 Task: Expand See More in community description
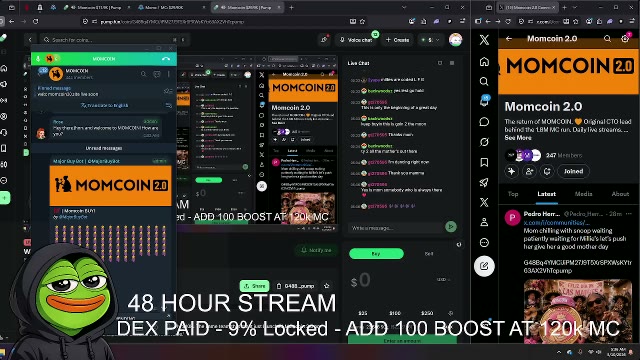pyautogui.click(x=518, y=138)
